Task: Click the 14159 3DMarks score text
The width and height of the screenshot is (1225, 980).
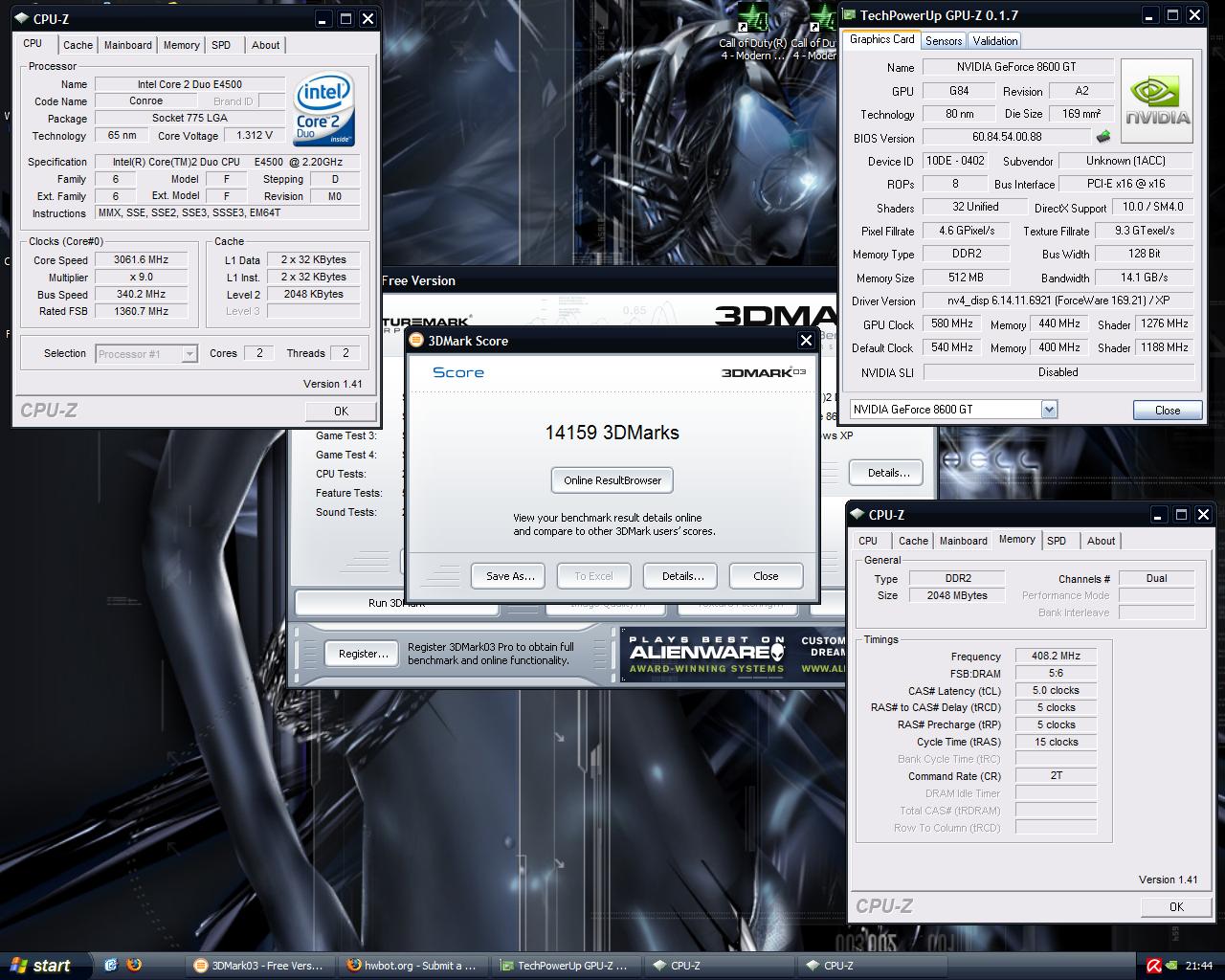Action: 612,433
